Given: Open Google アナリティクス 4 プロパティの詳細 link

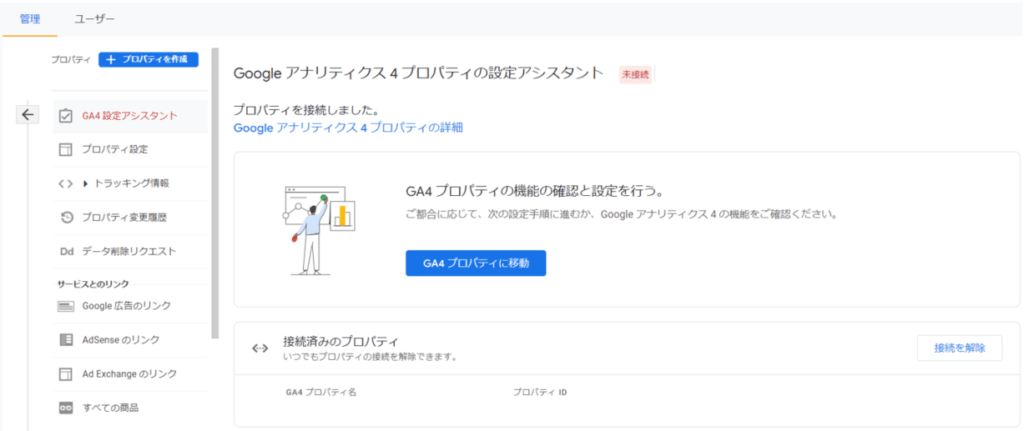Looking at the screenshot, I should click(x=348, y=128).
